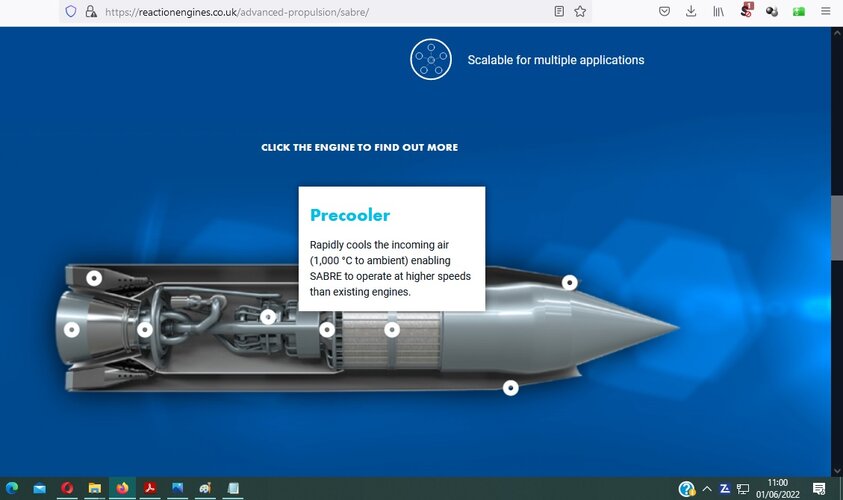Show hidden system tray icons

tap(708, 489)
